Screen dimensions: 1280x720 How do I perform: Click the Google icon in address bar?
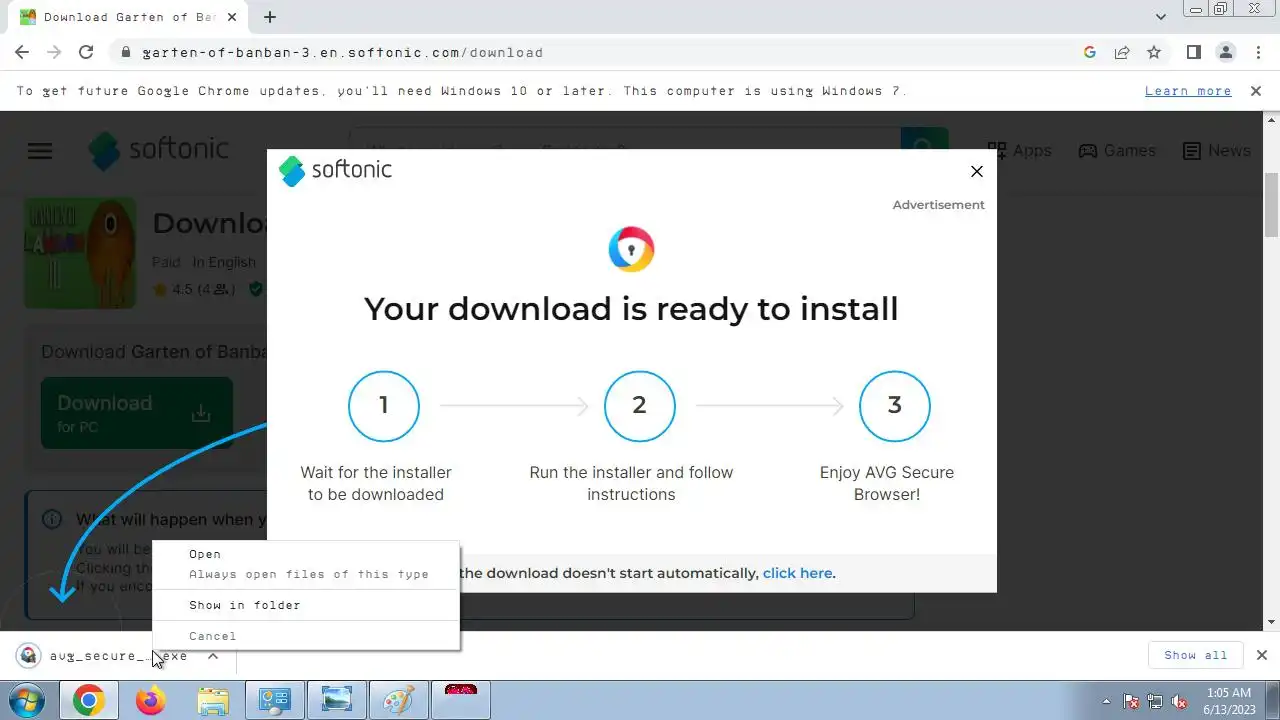click(1090, 52)
